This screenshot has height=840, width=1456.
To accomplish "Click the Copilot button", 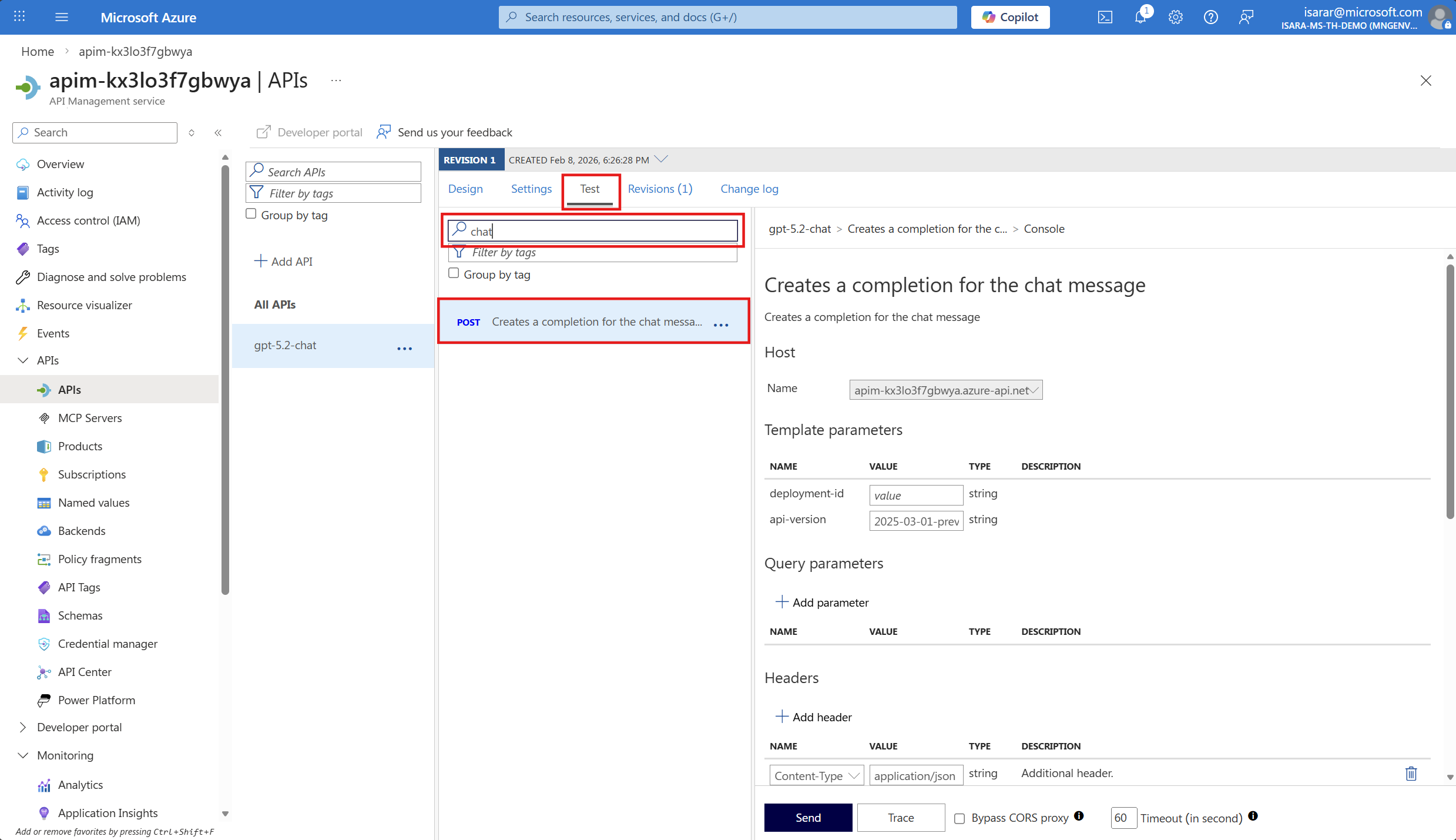I will pos(1010,17).
